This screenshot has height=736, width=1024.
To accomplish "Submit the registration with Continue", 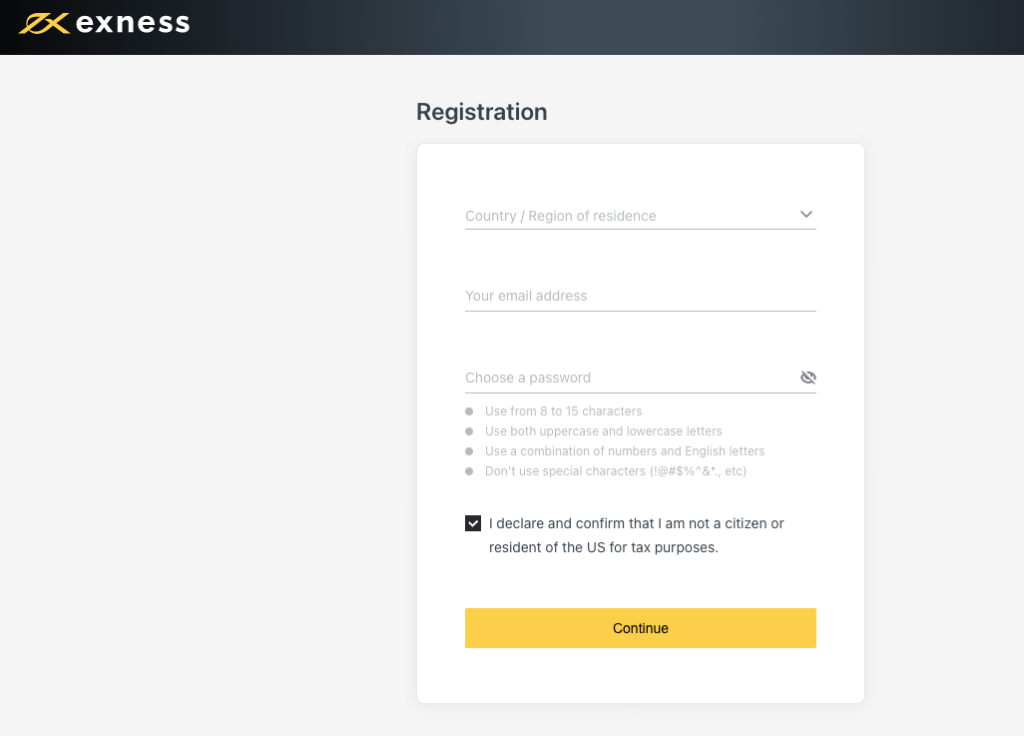I will click(x=640, y=628).
